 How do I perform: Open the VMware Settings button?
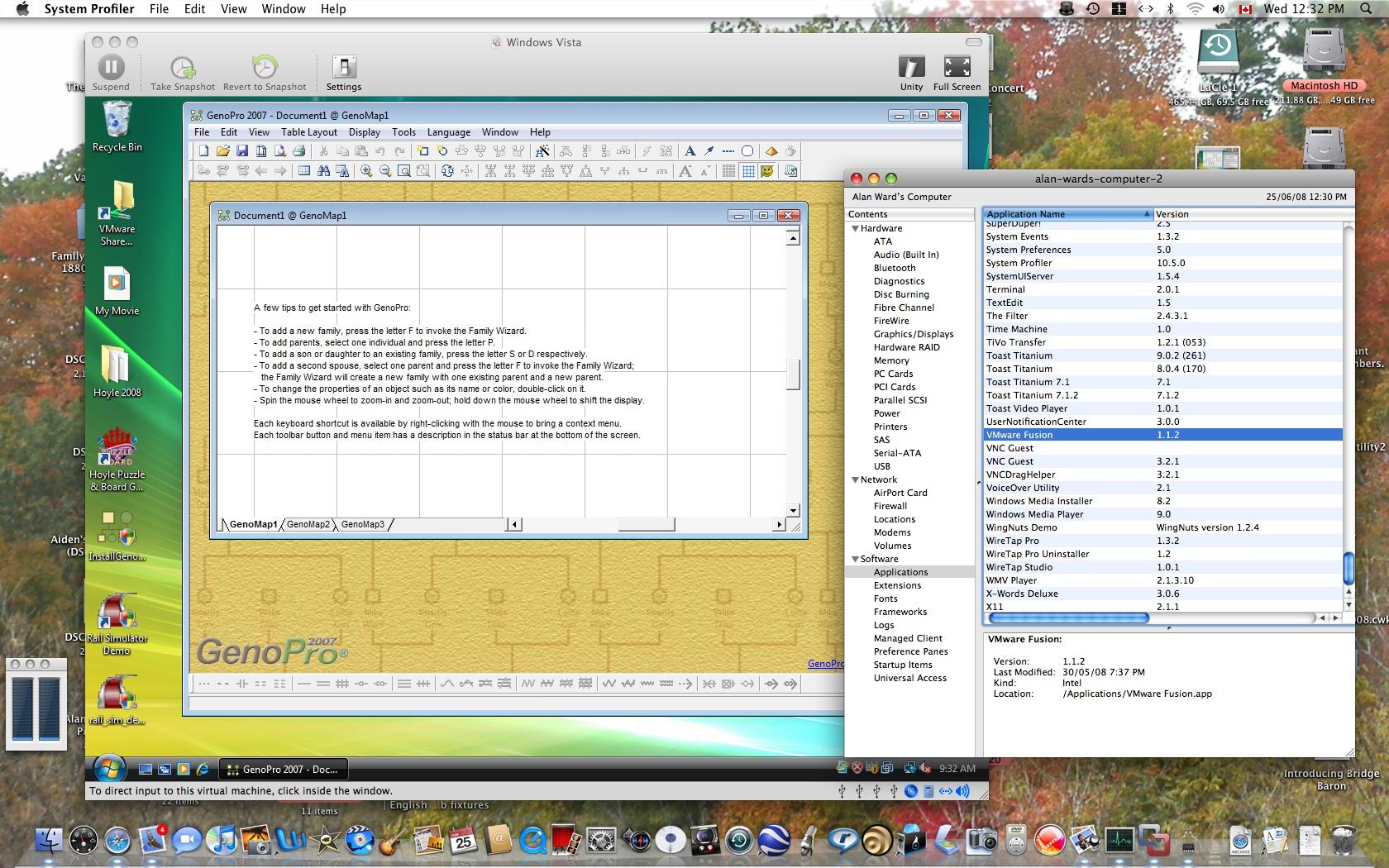tap(344, 73)
